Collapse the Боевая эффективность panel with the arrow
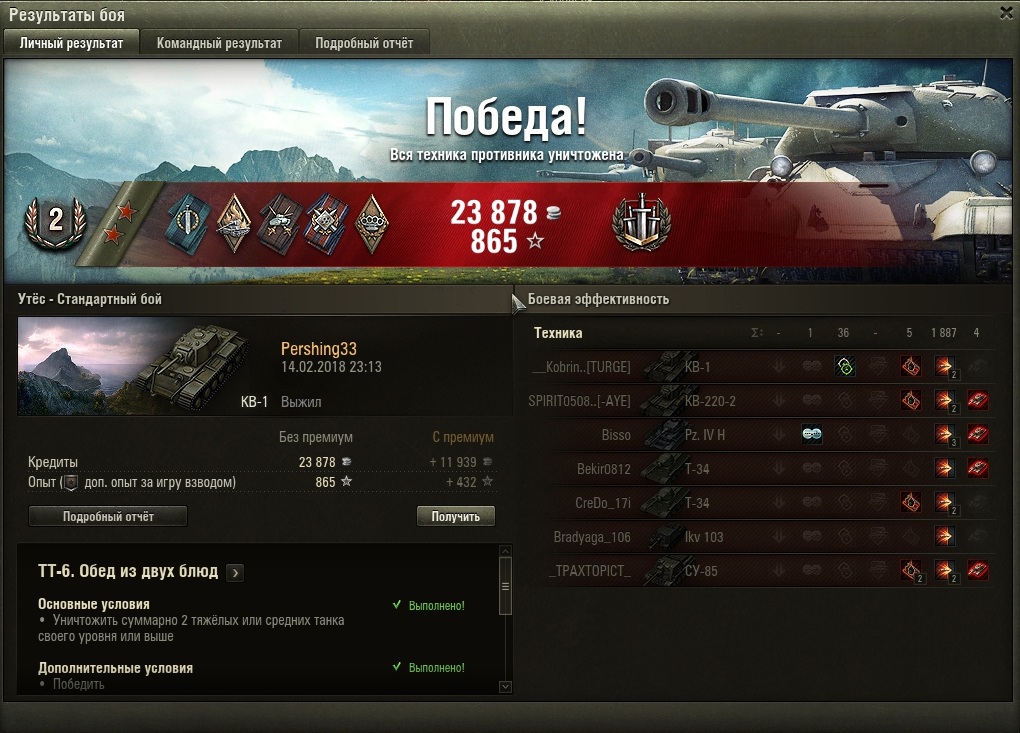 tap(518, 302)
